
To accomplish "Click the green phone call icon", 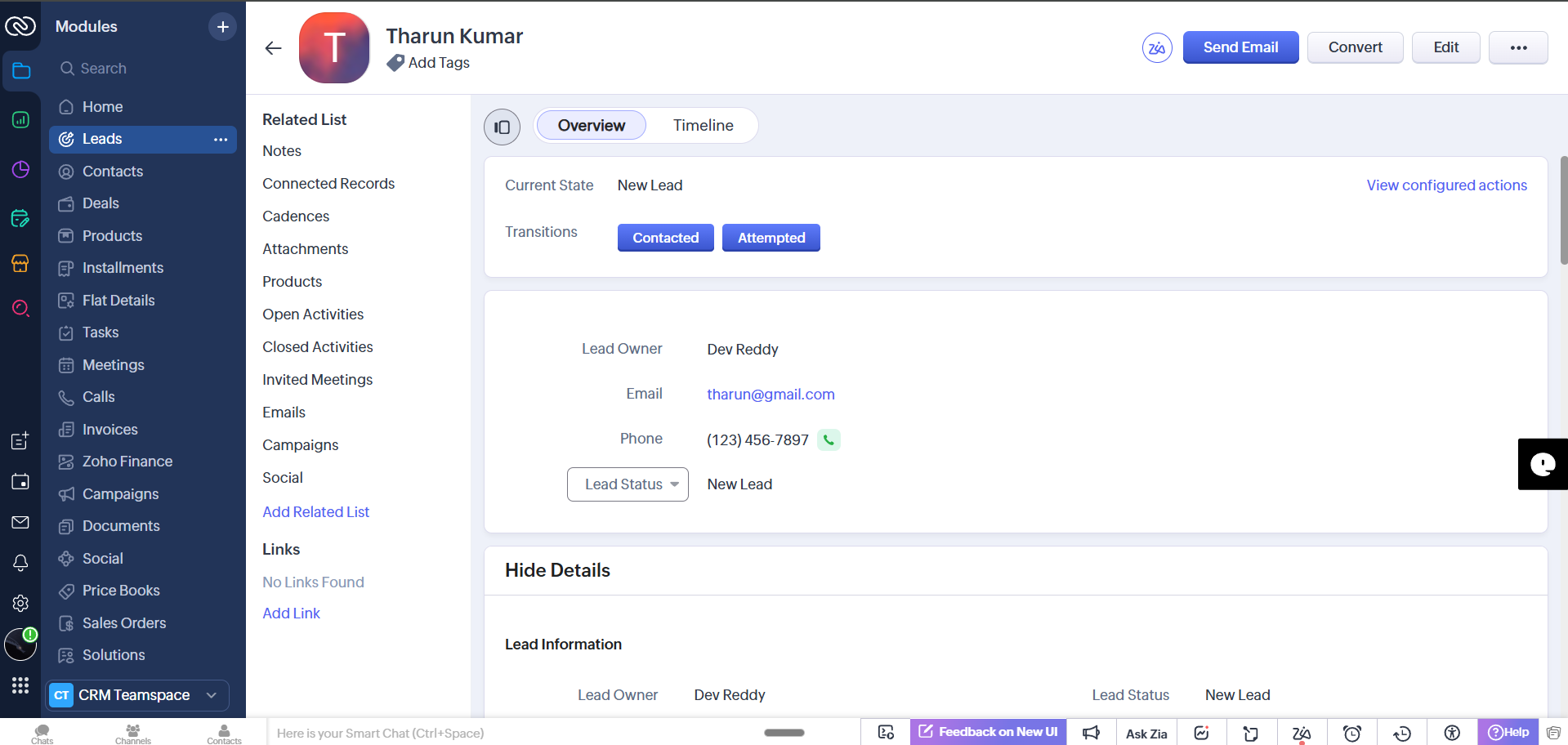I will [x=829, y=440].
